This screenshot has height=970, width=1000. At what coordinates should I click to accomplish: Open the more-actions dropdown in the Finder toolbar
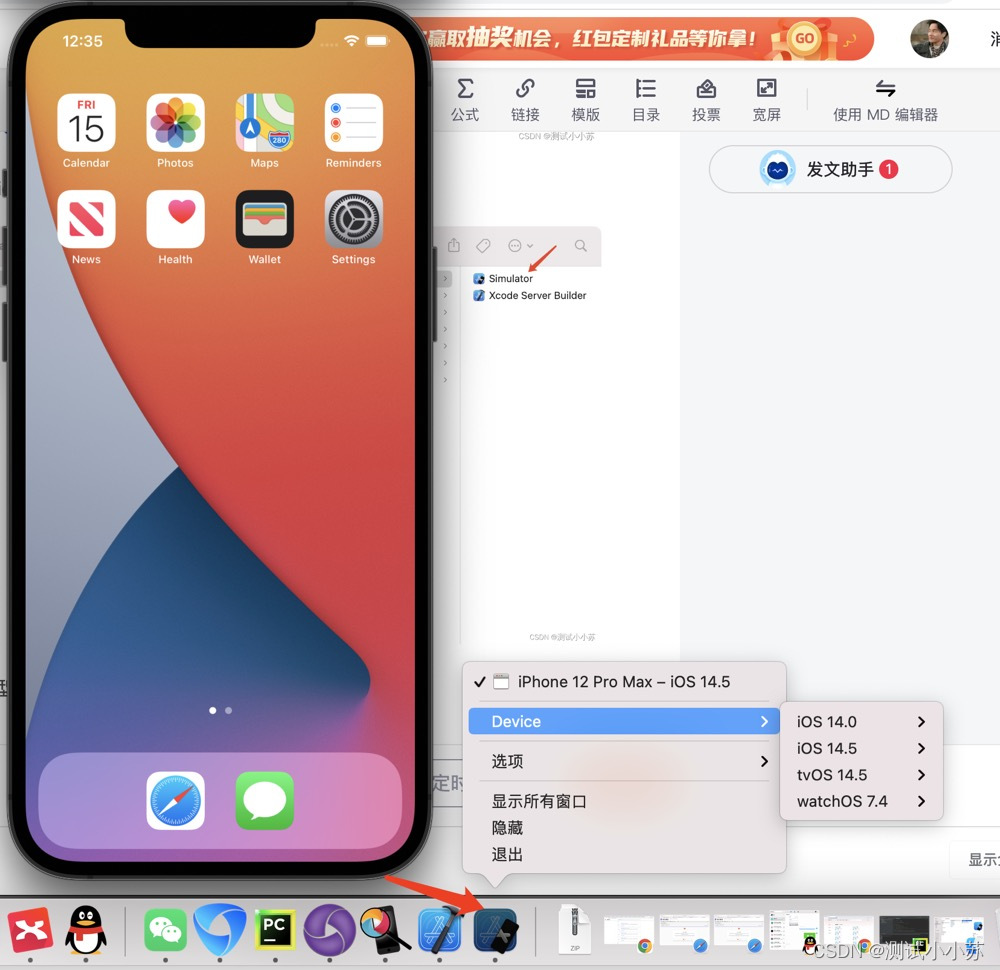coord(520,246)
